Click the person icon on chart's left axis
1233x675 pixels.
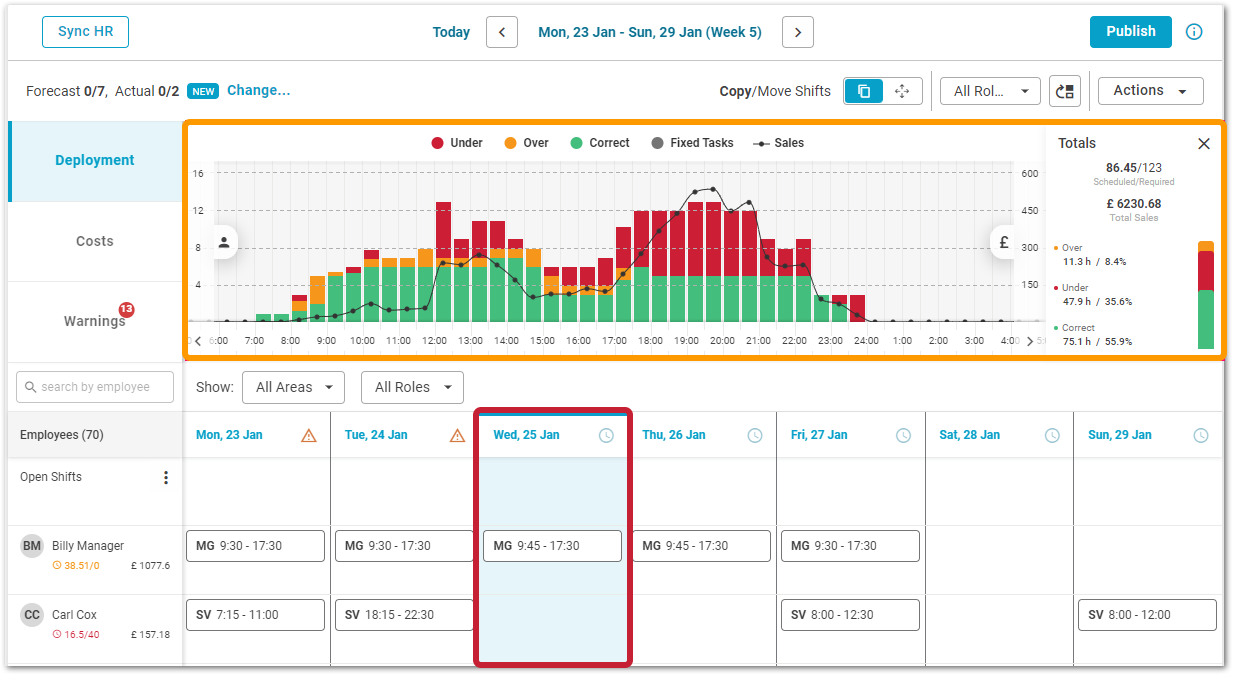[224, 242]
